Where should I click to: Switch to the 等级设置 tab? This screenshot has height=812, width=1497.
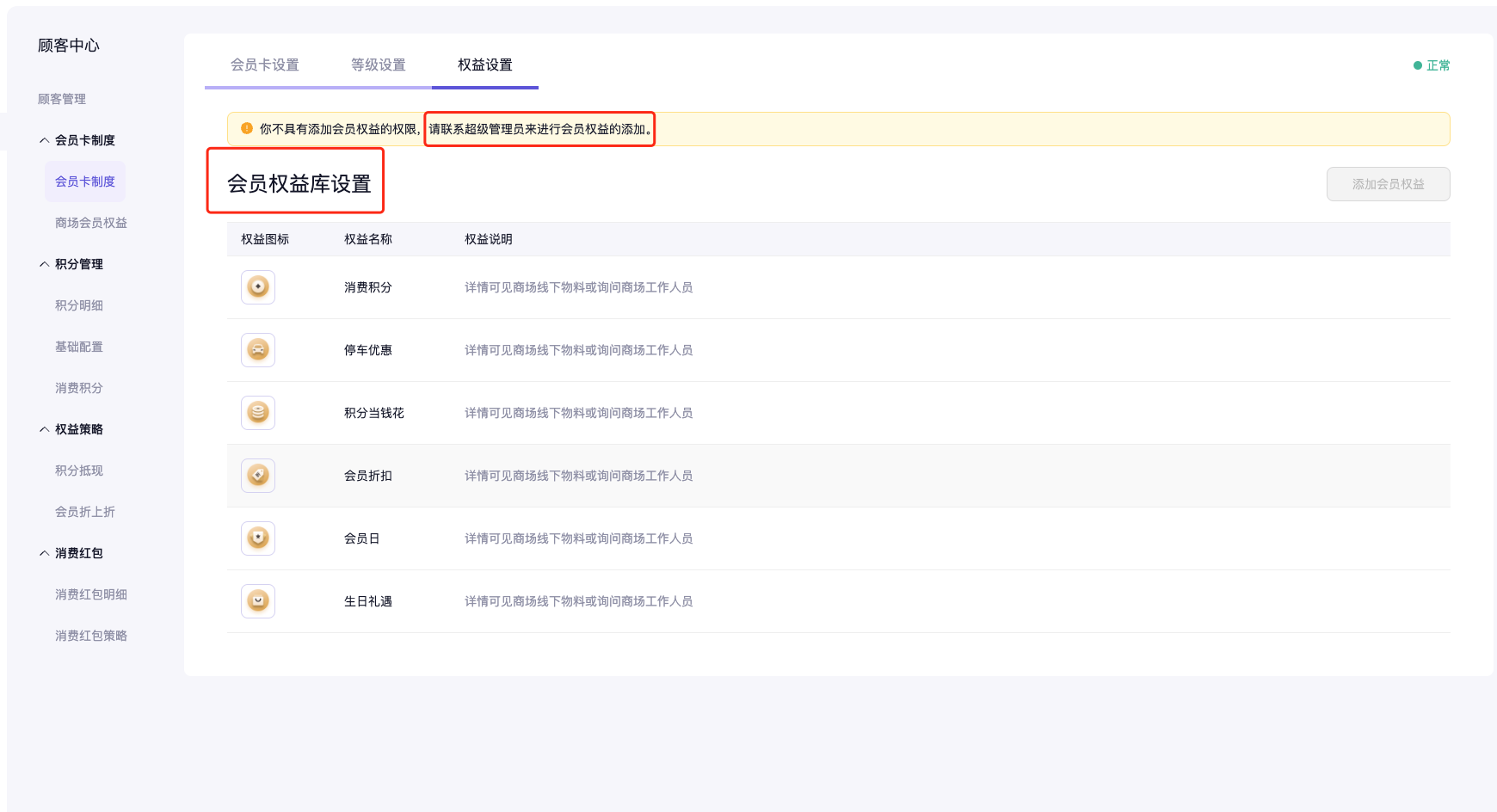379,65
